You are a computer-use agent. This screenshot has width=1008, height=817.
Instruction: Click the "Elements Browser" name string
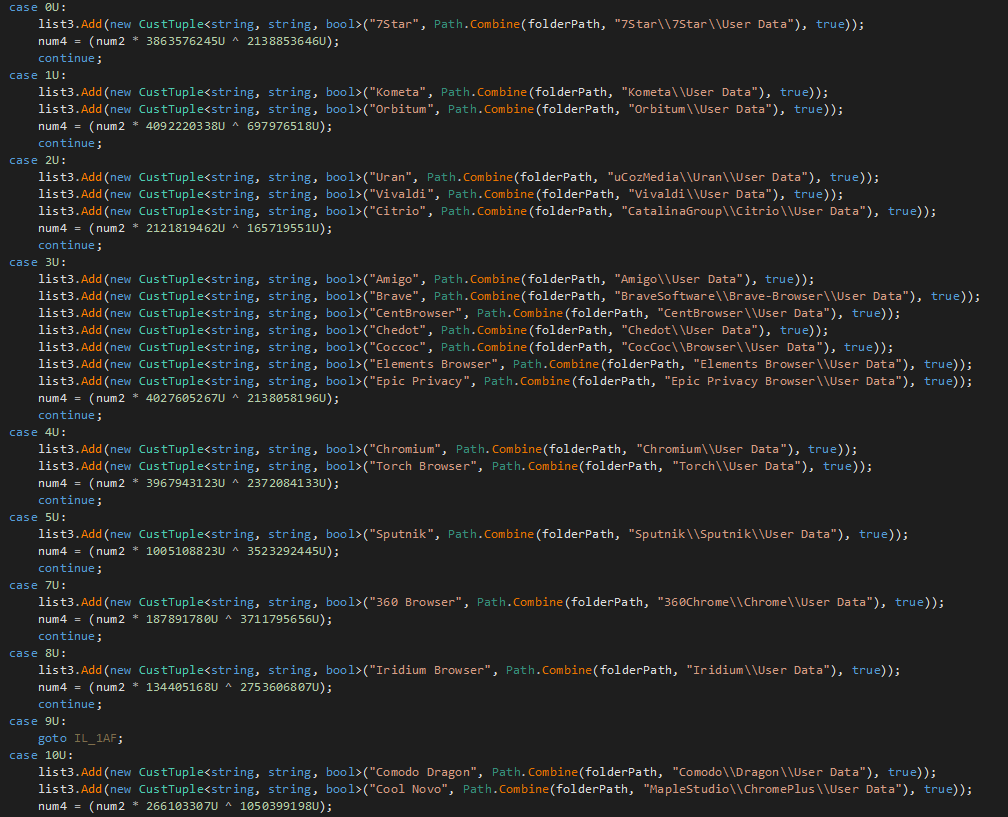pos(433,364)
